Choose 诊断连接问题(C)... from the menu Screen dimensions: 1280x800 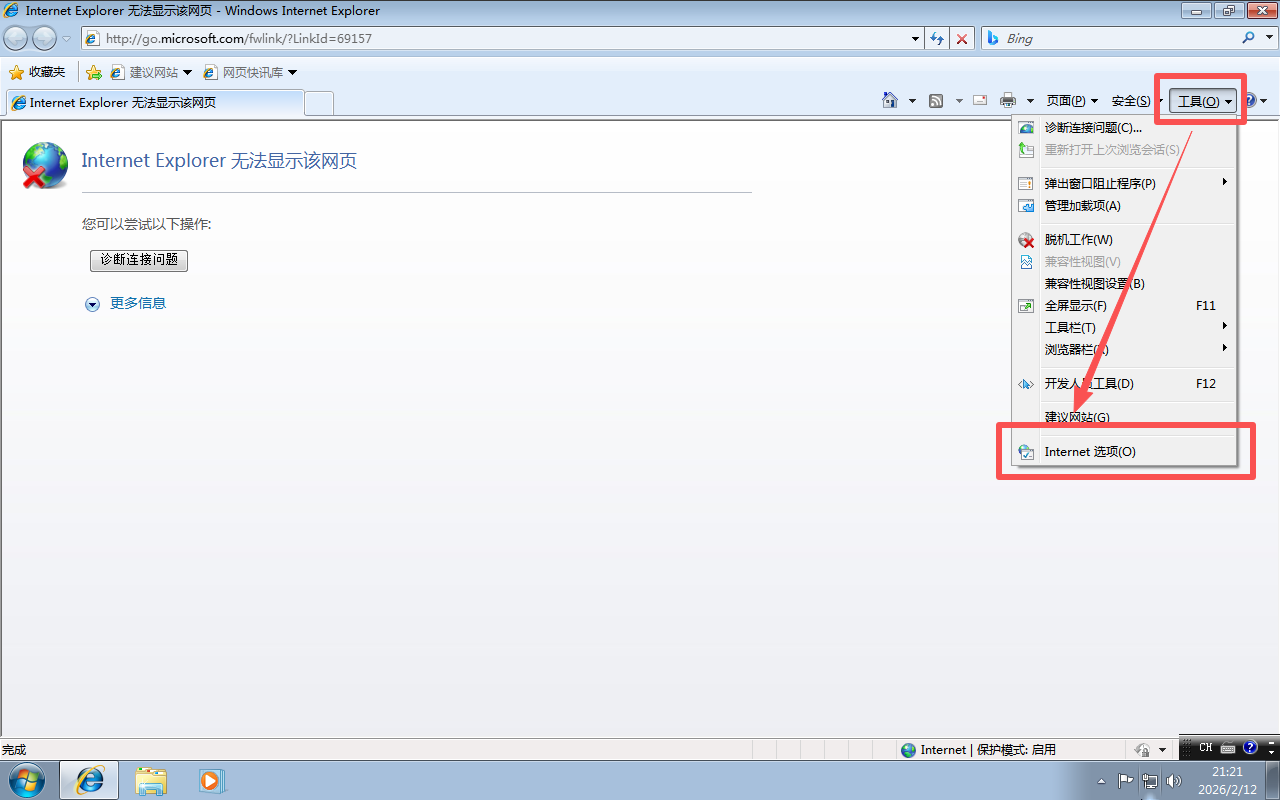click(1125, 128)
